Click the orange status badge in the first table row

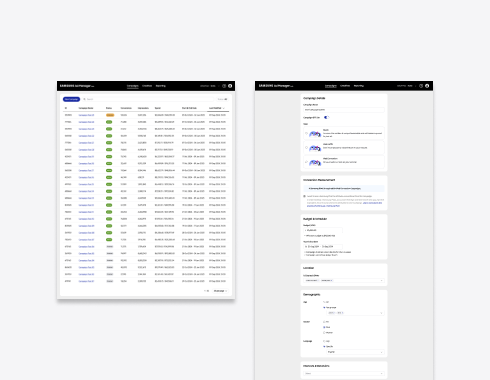[110, 115]
